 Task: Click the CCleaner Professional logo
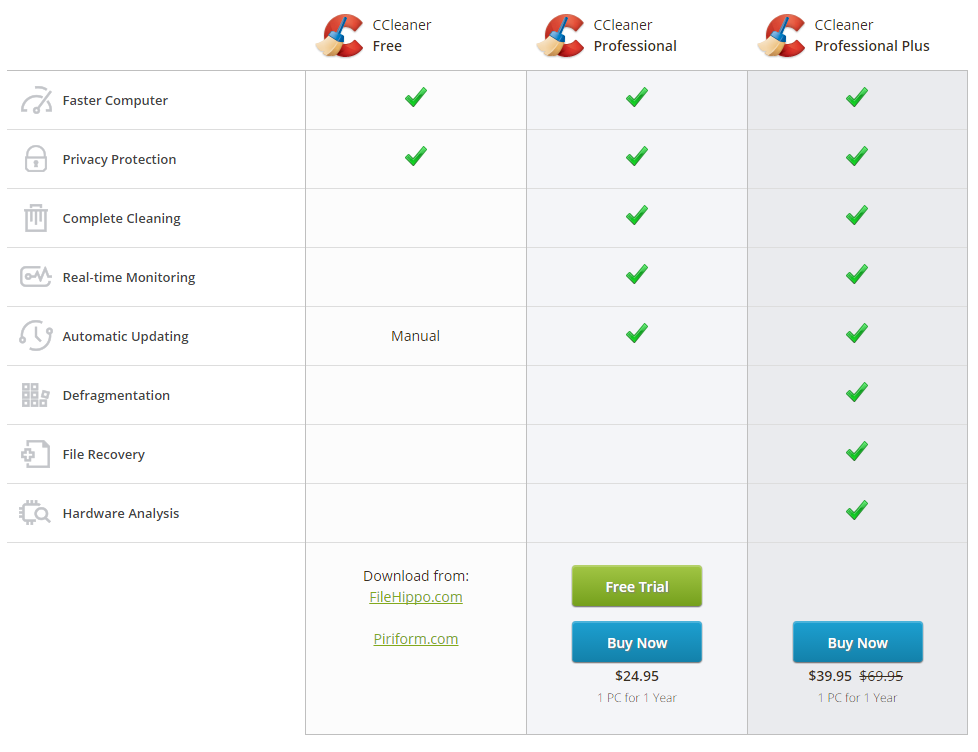pyautogui.click(x=561, y=36)
